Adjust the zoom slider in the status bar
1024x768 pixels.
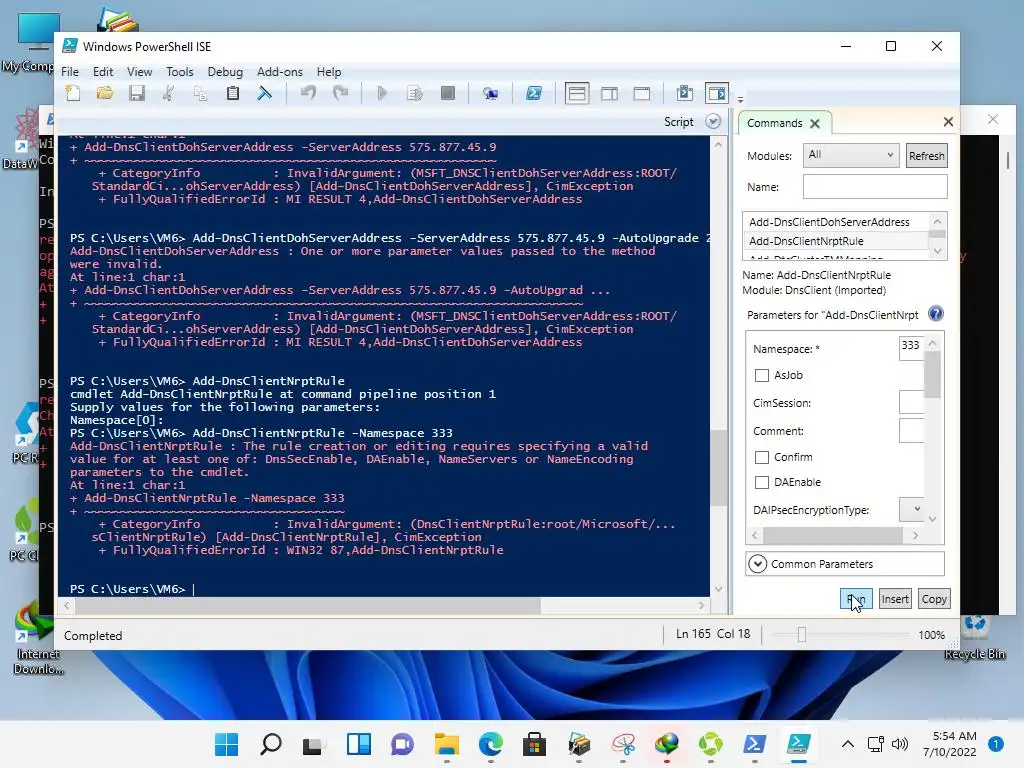(x=801, y=635)
